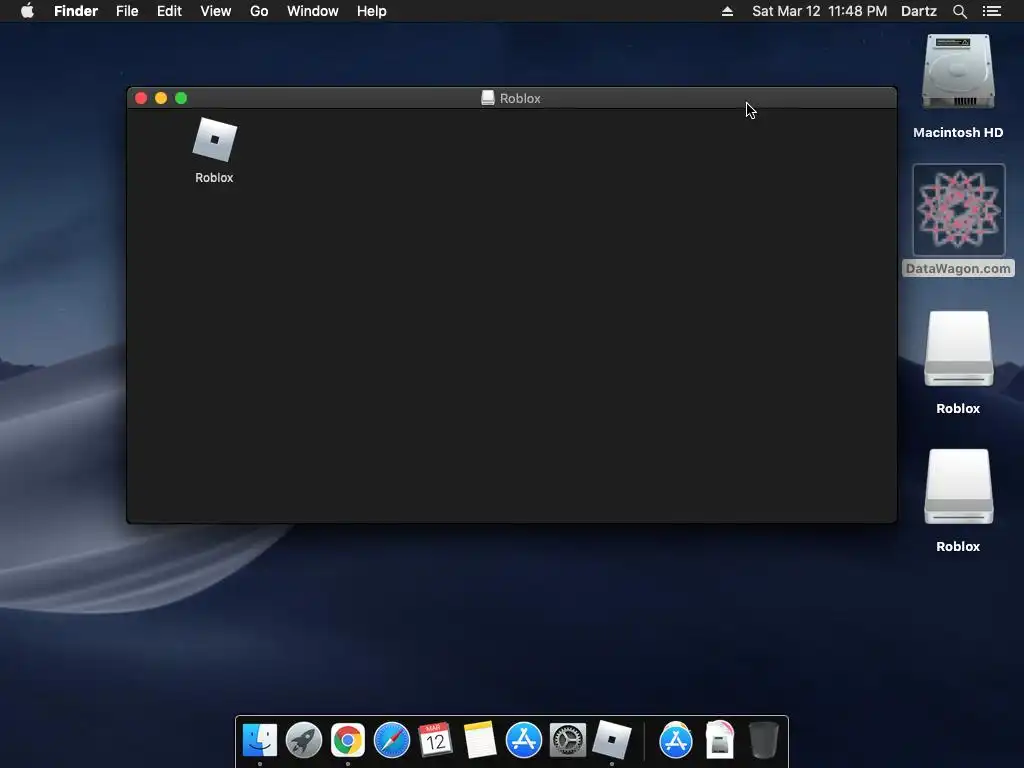Open the Dartz user menu
The width and height of the screenshot is (1024, 768).
pyautogui.click(x=918, y=11)
